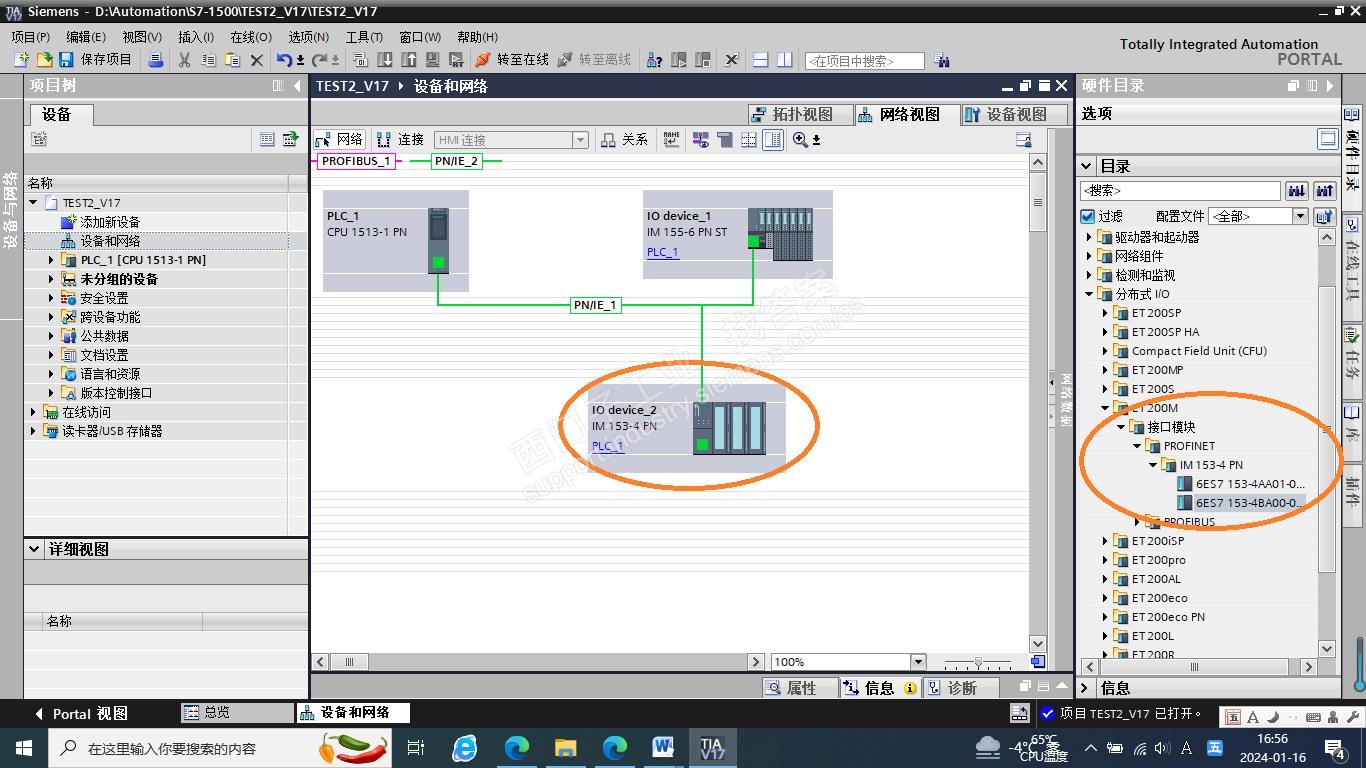Viewport: 1366px width, 768px height.
Task: Collapse the 分布式 I/O catalog folder
Action: 1089,294
